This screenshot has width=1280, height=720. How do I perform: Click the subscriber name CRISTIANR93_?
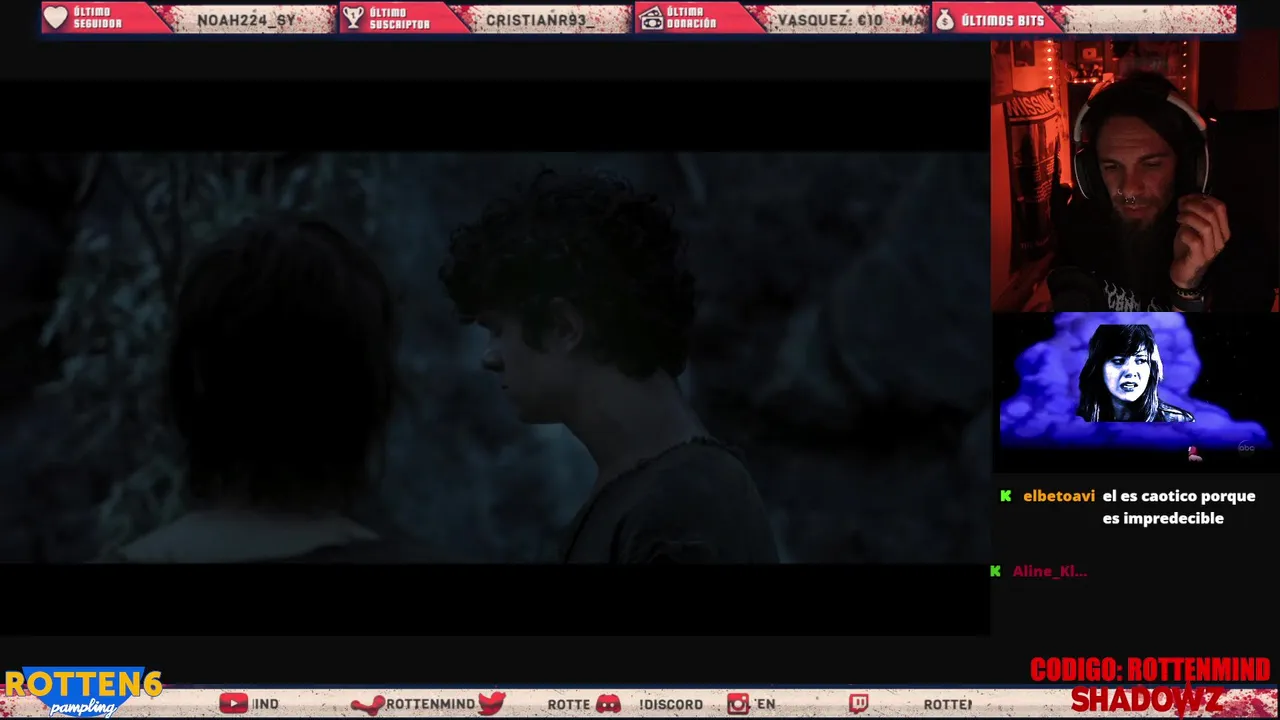click(x=540, y=20)
